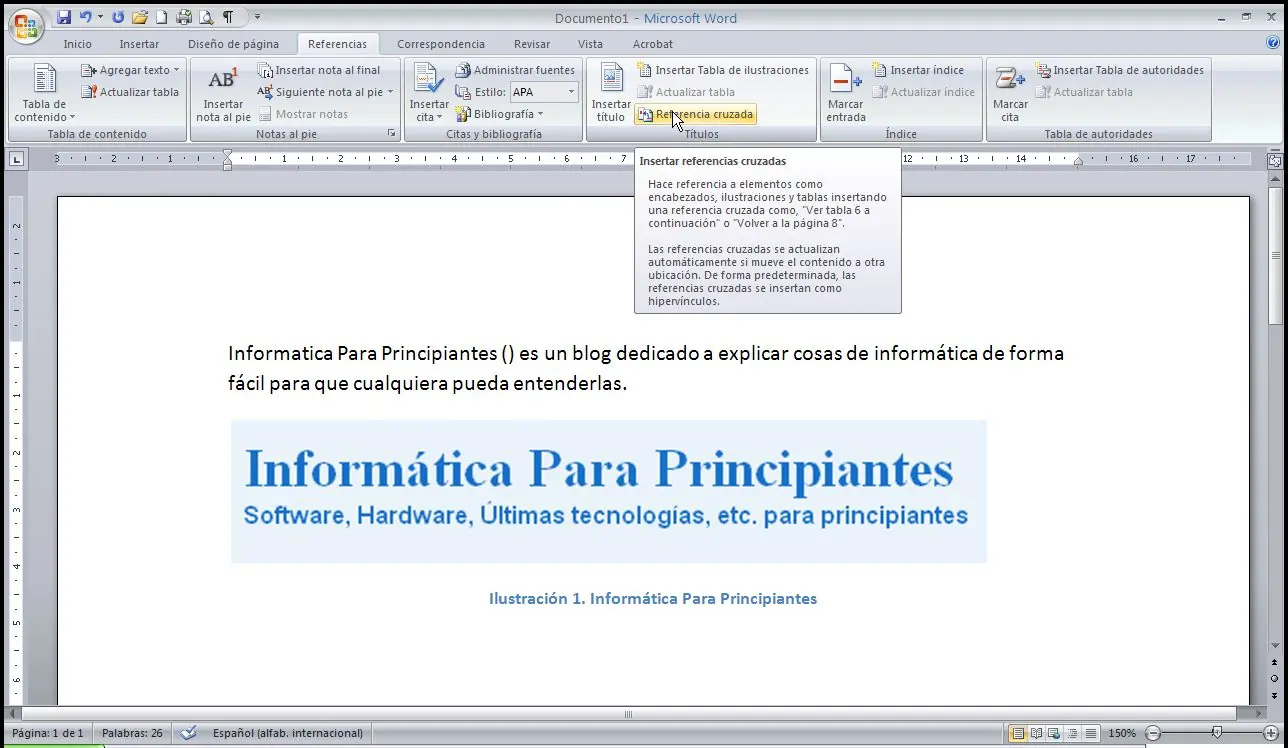Open the undo history dropdown arrow
The height and width of the screenshot is (748, 1288).
pyautogui.click(x=100, y=17)
